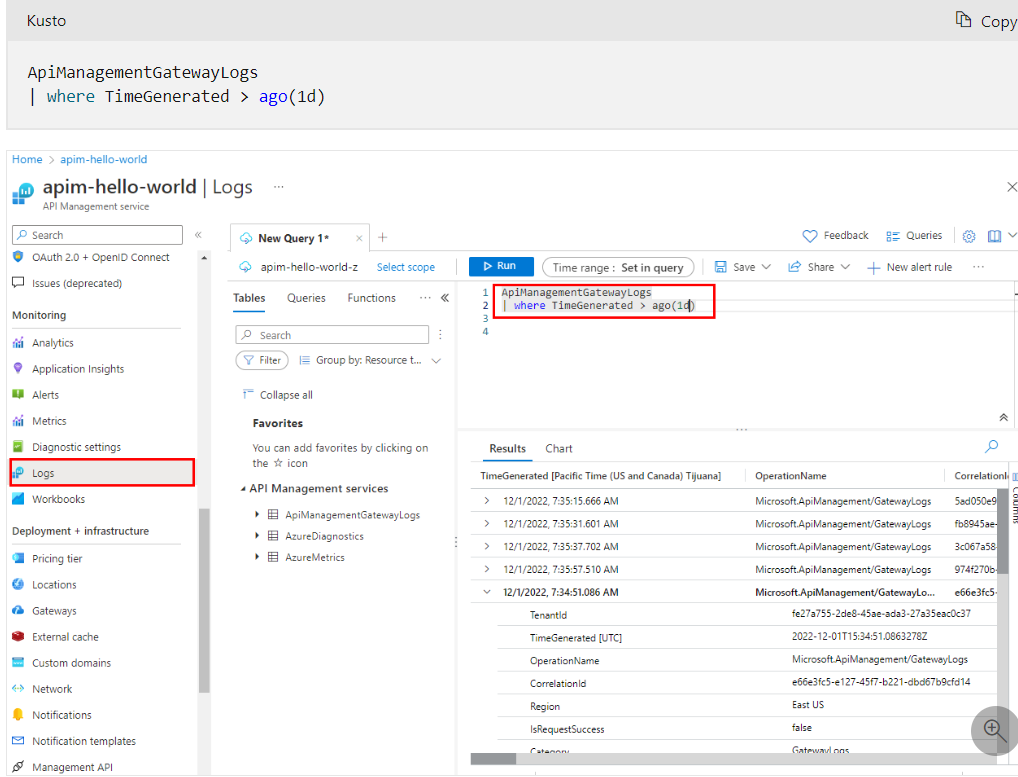Viewport: 1018px width, 777px height.
Task: Open the Save dropdown
Action: 743,267
